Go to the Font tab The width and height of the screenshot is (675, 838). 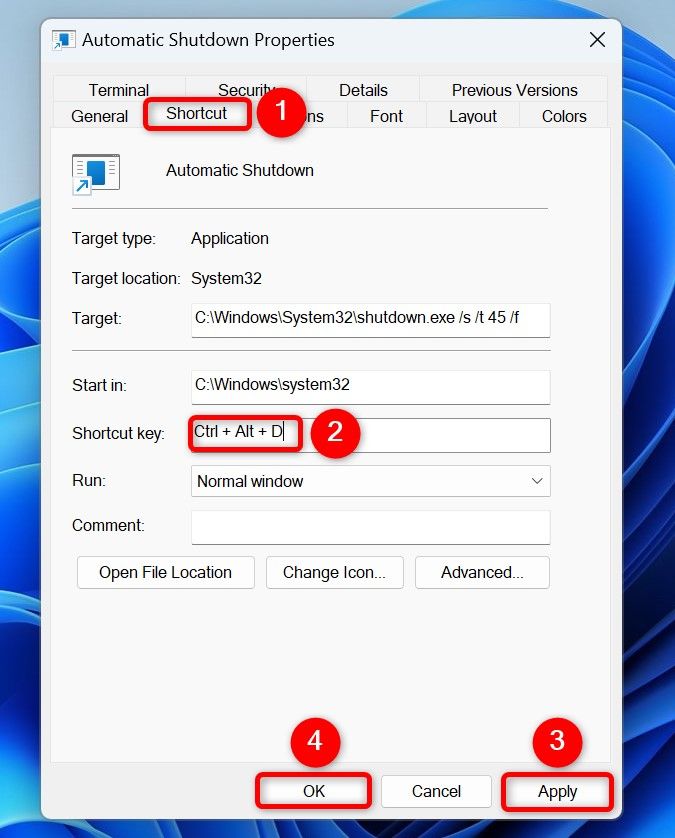coord(386,116)
